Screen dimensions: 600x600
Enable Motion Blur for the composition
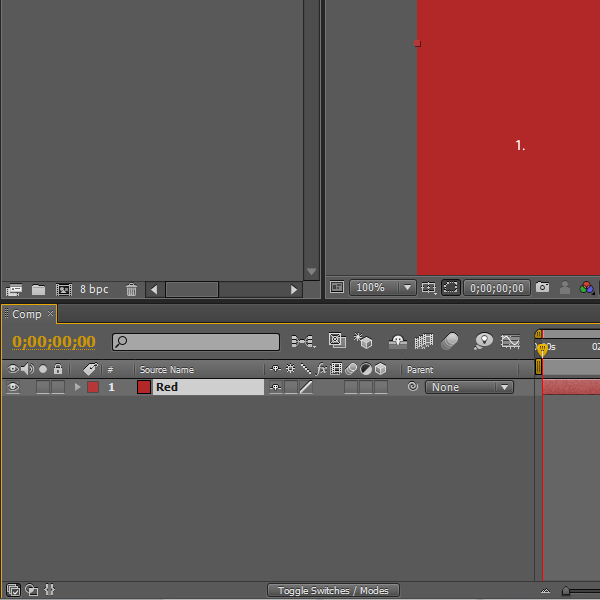coord(450,341)
